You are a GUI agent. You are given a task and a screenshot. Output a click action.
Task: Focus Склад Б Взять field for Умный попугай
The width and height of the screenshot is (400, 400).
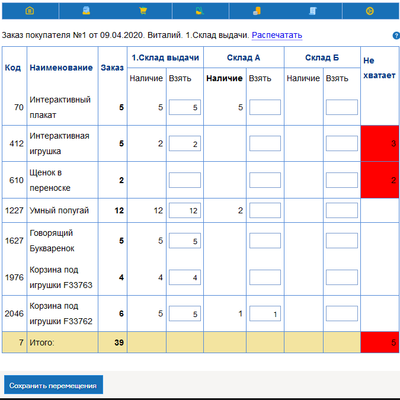(342, 210)
